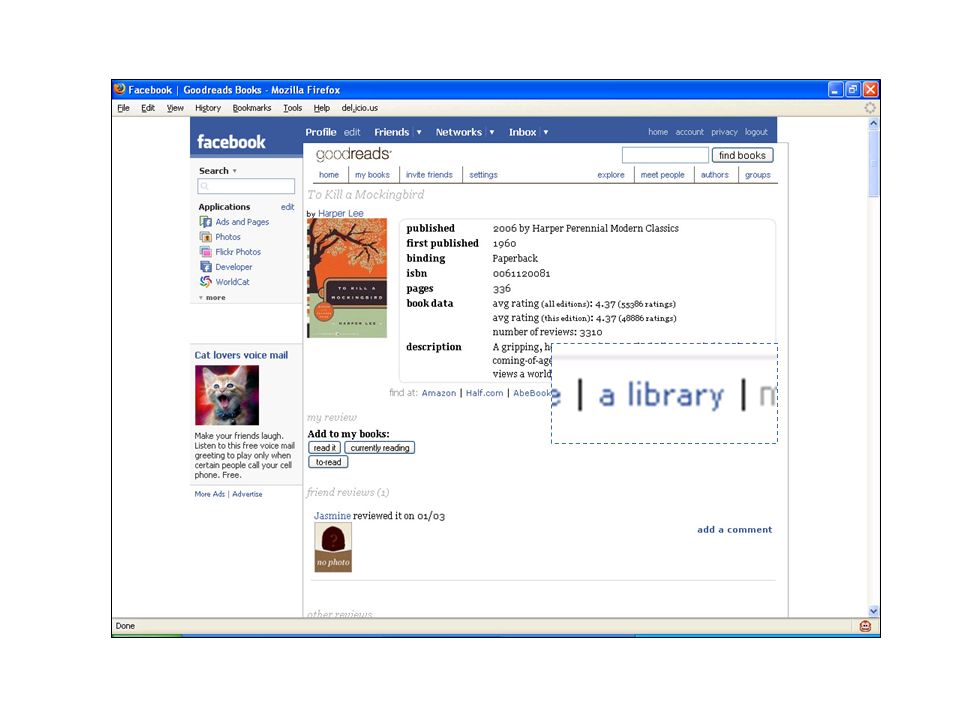
Task: Open the Inbox dropdown arrow
Action: pos(546,132)
